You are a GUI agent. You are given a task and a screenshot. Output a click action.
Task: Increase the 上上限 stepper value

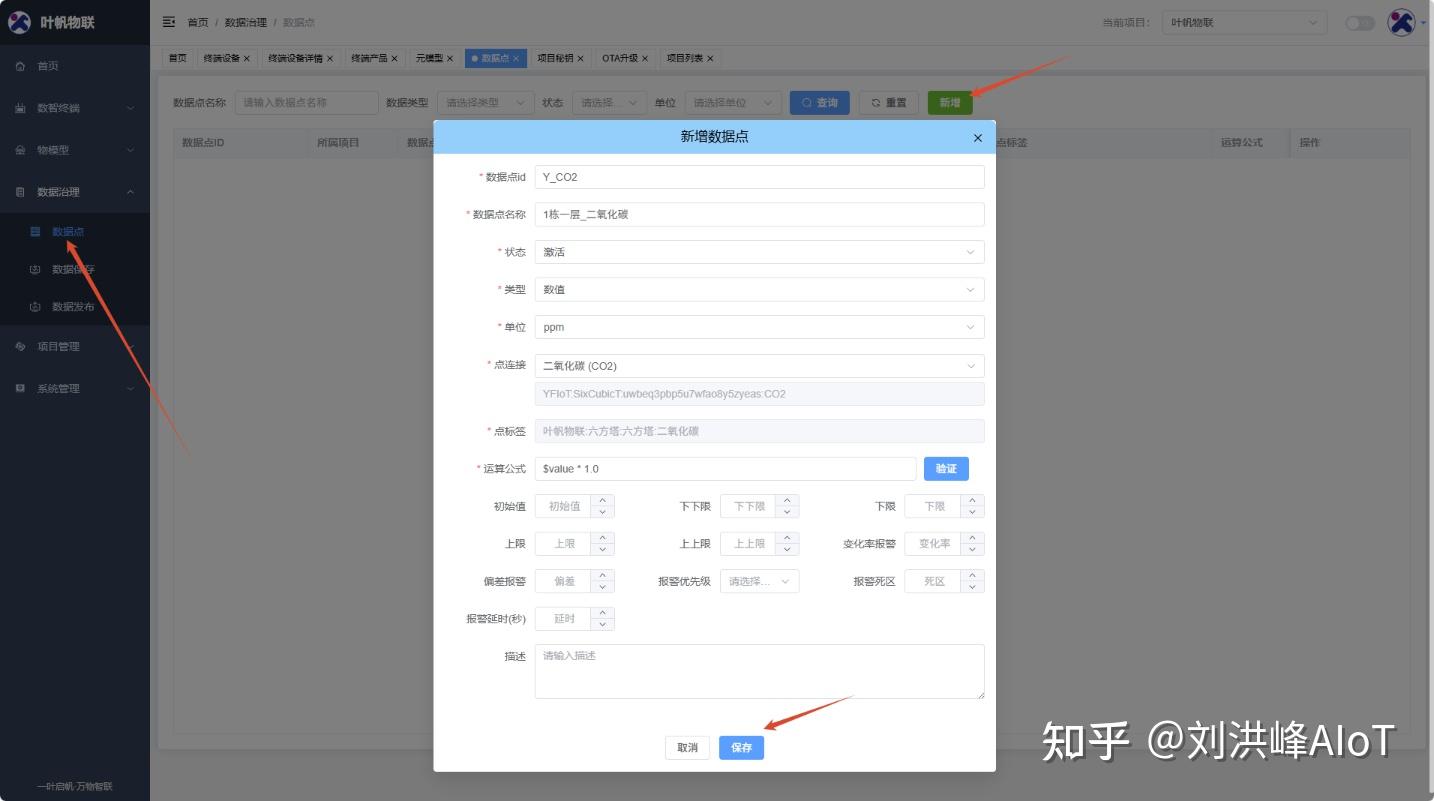coord(787,538)
